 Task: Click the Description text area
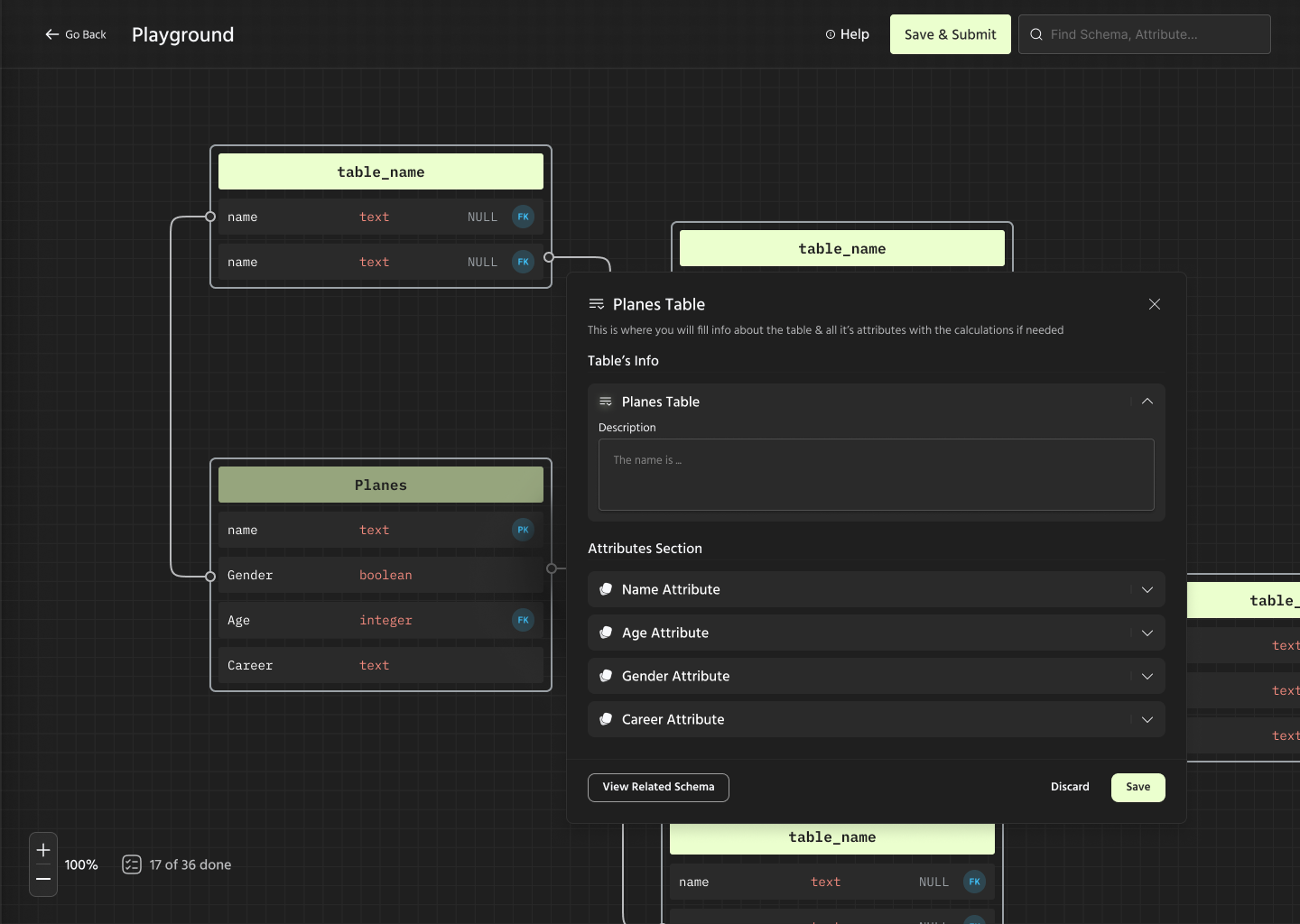pos(877,475)
